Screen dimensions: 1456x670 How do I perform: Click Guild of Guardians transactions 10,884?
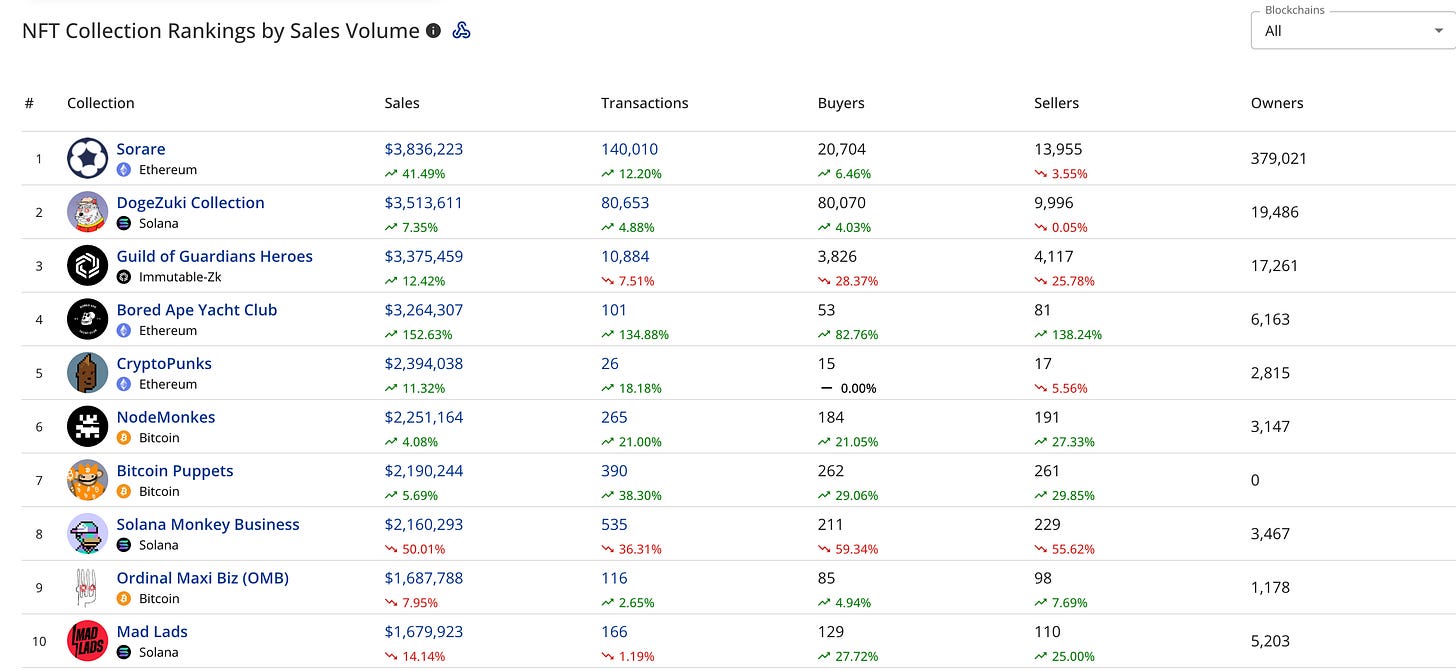(x=625, y=256)
